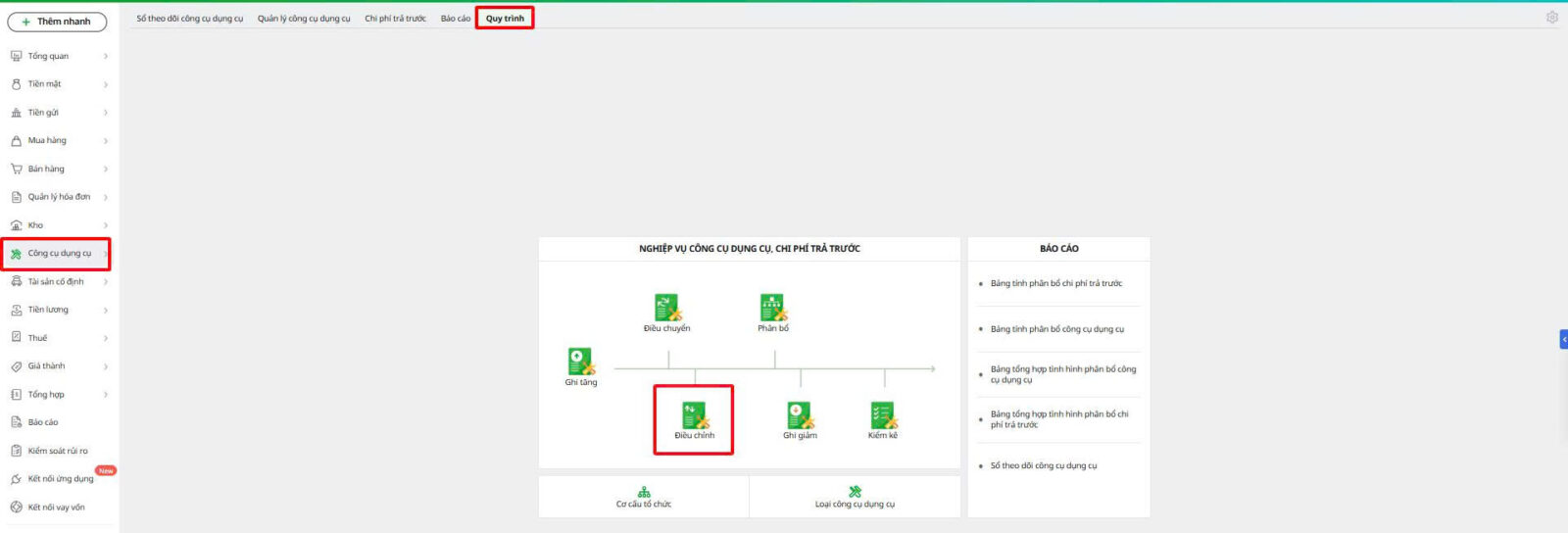Open Cơ cấu tổ chức shortcut

click(x=644, y=497)
